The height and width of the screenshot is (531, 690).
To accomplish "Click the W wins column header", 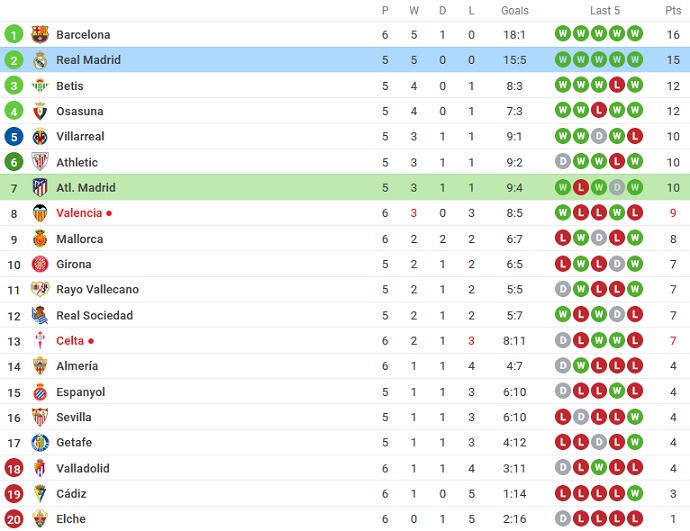I will [415, 10].
